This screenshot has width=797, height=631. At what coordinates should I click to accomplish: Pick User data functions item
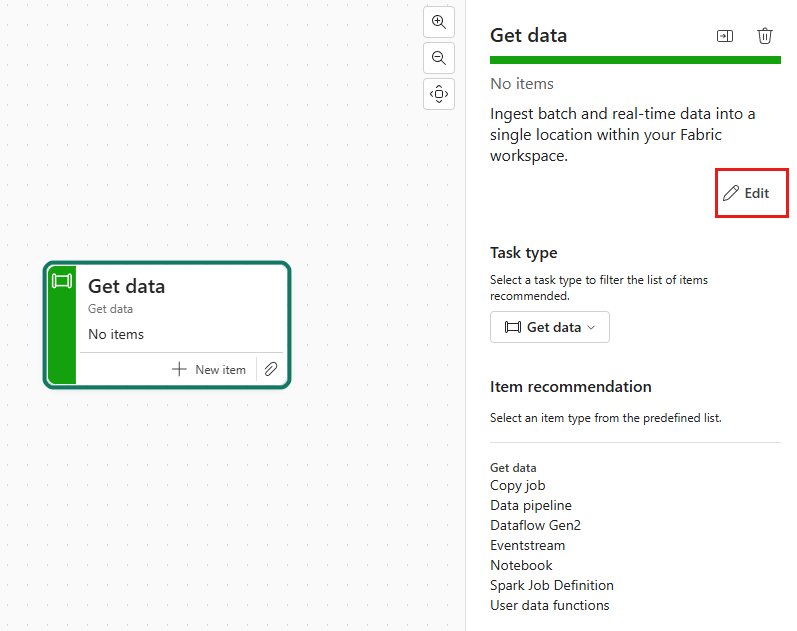coord(550,606)
